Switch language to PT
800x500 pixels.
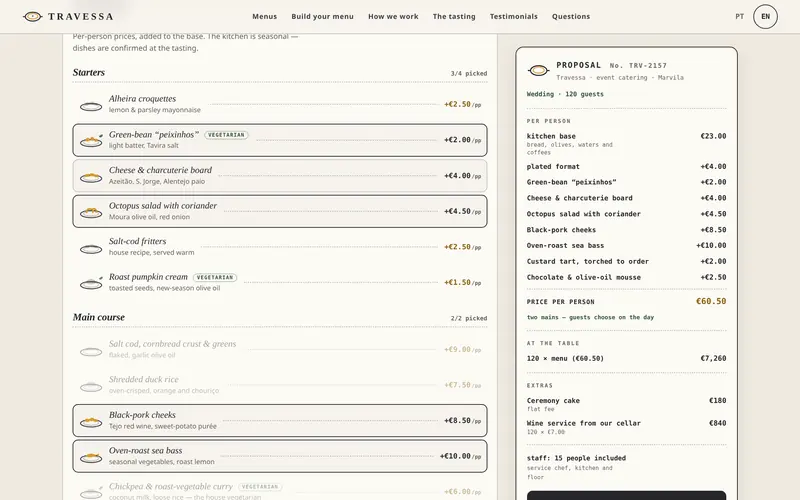[x=739, y=16]
